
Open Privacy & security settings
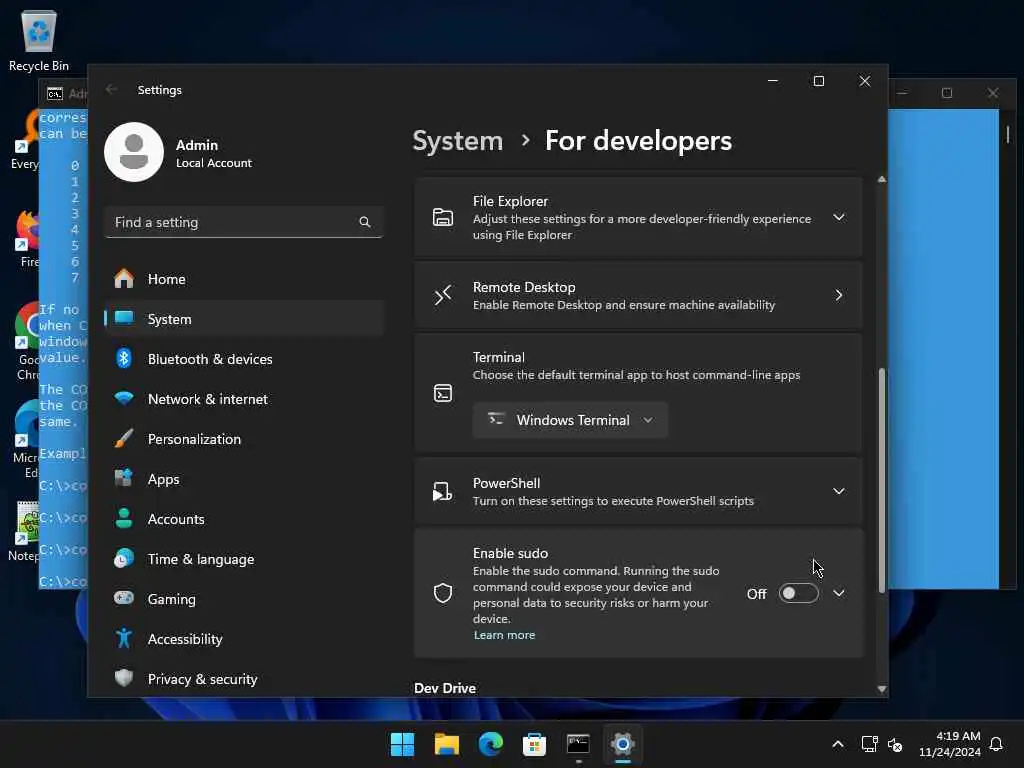pos(244,679)
